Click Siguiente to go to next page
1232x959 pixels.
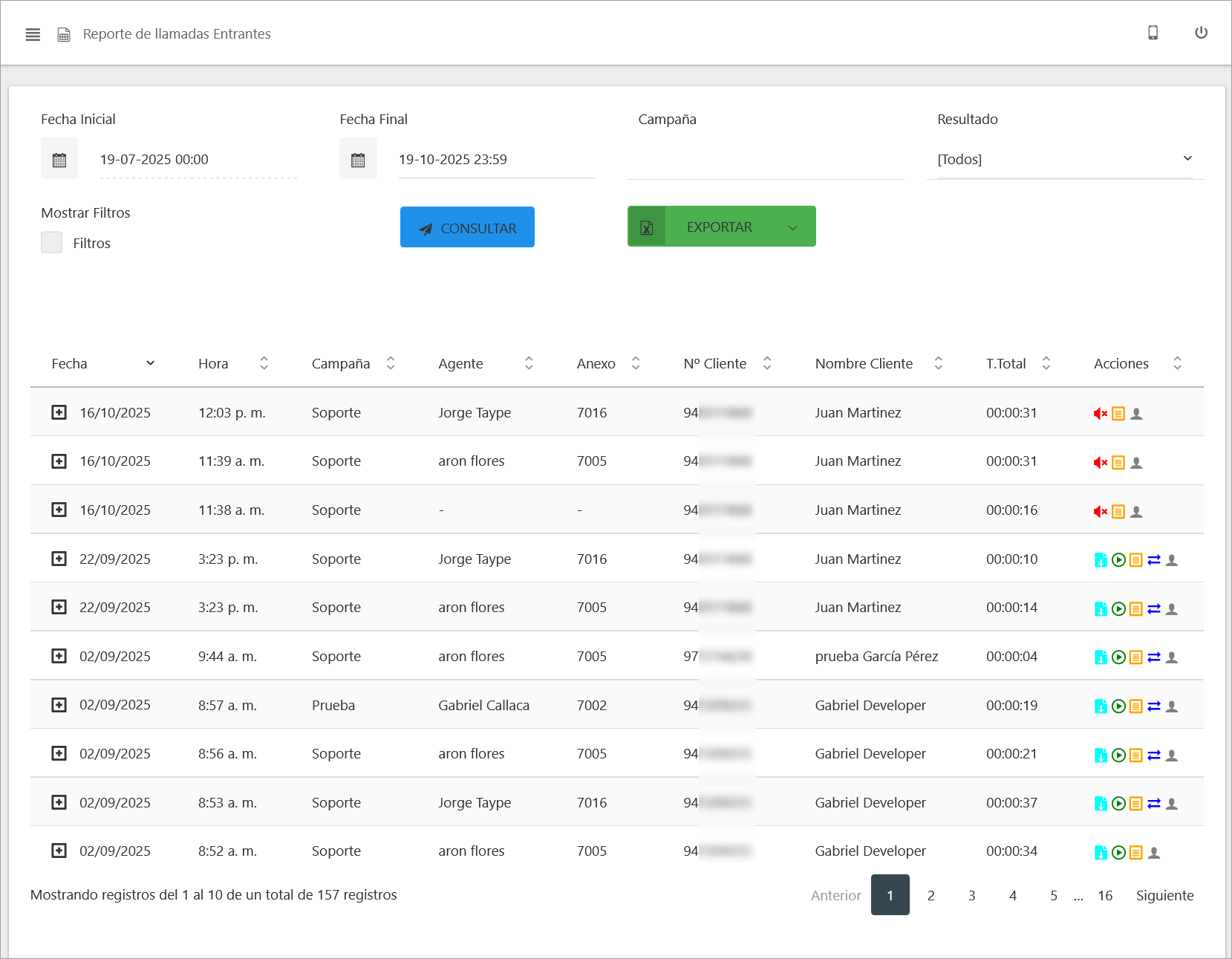(x=1164, y=895)
